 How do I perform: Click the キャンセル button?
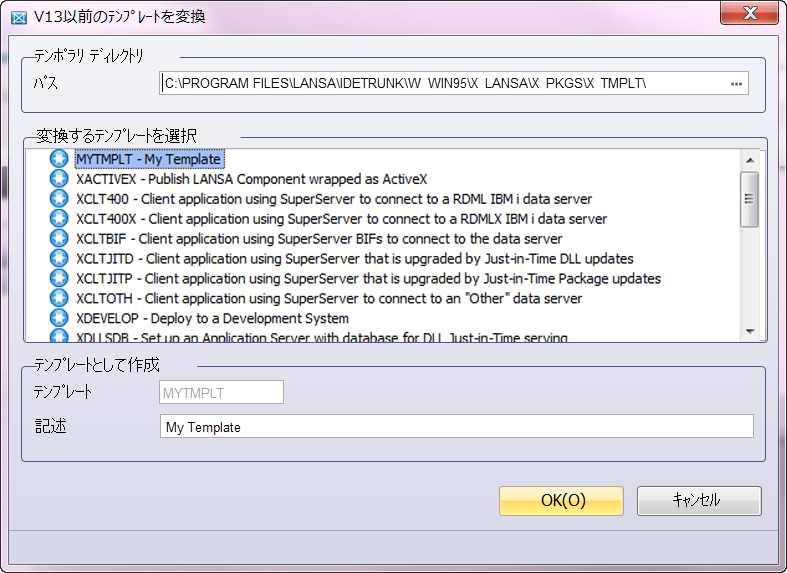(699, 500)
